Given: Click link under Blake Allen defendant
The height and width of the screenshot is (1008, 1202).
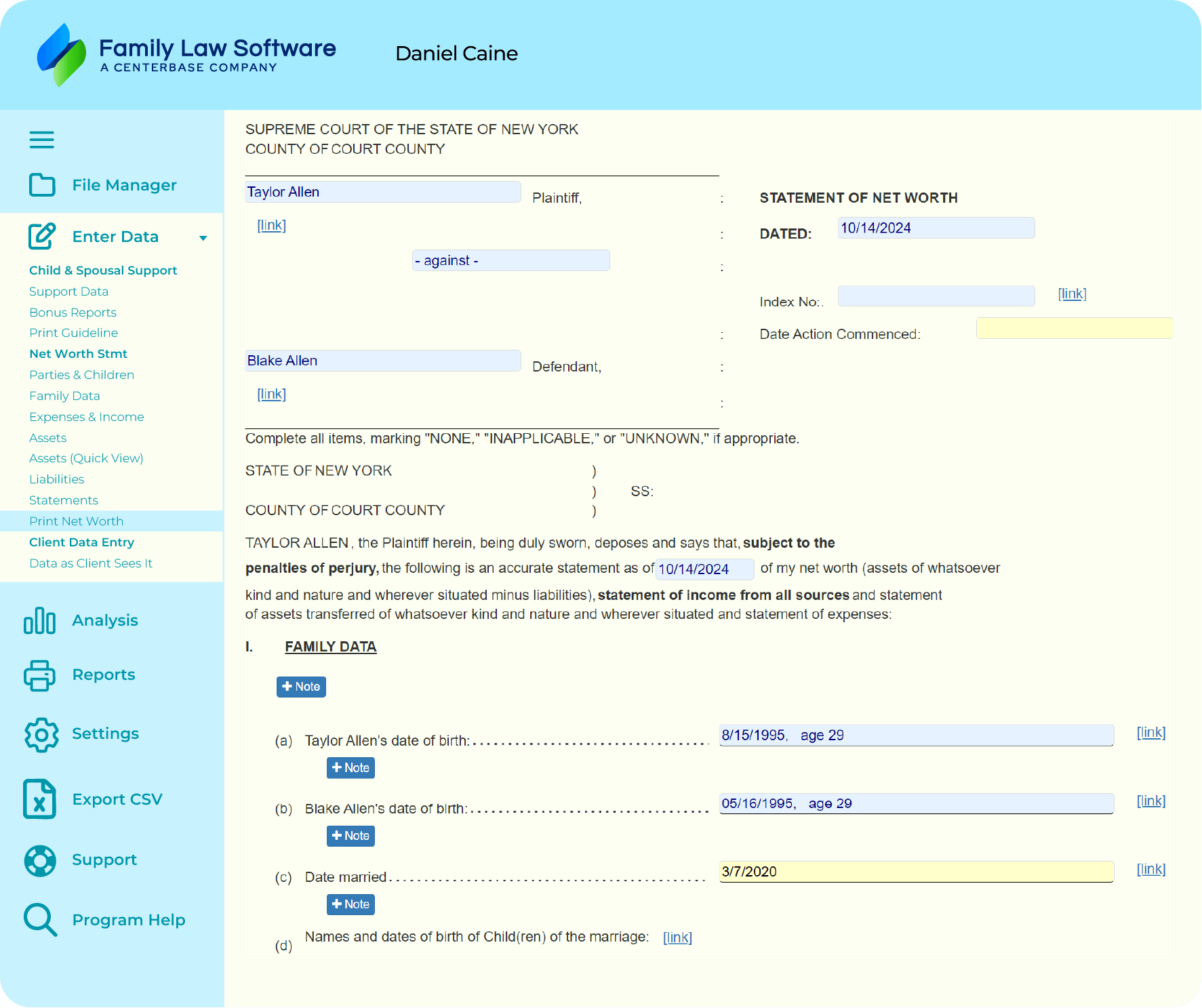Looking at the screenshot, I should (x=271, y=394).
